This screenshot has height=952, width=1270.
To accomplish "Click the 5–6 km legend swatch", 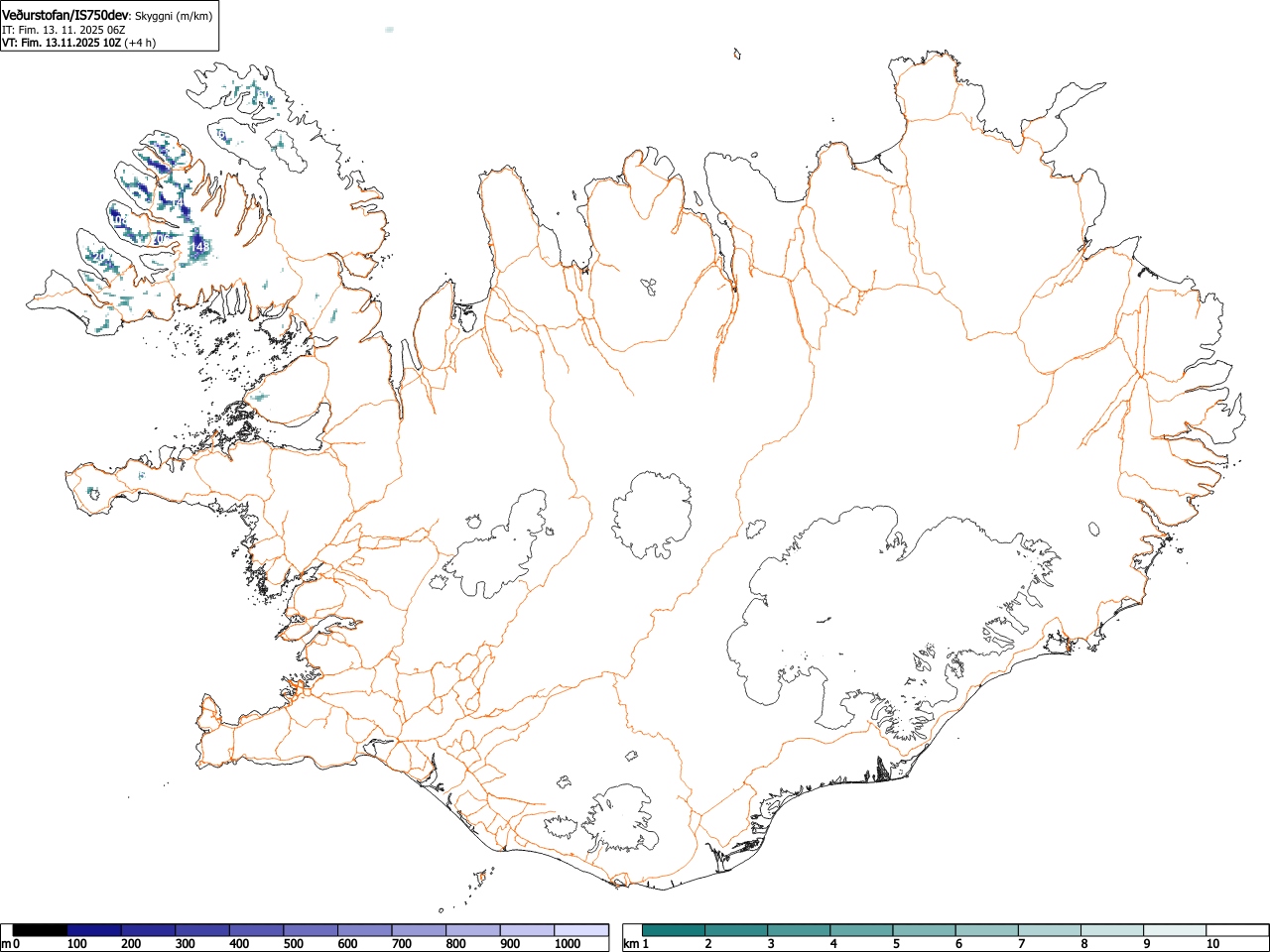I will (925, 930).
